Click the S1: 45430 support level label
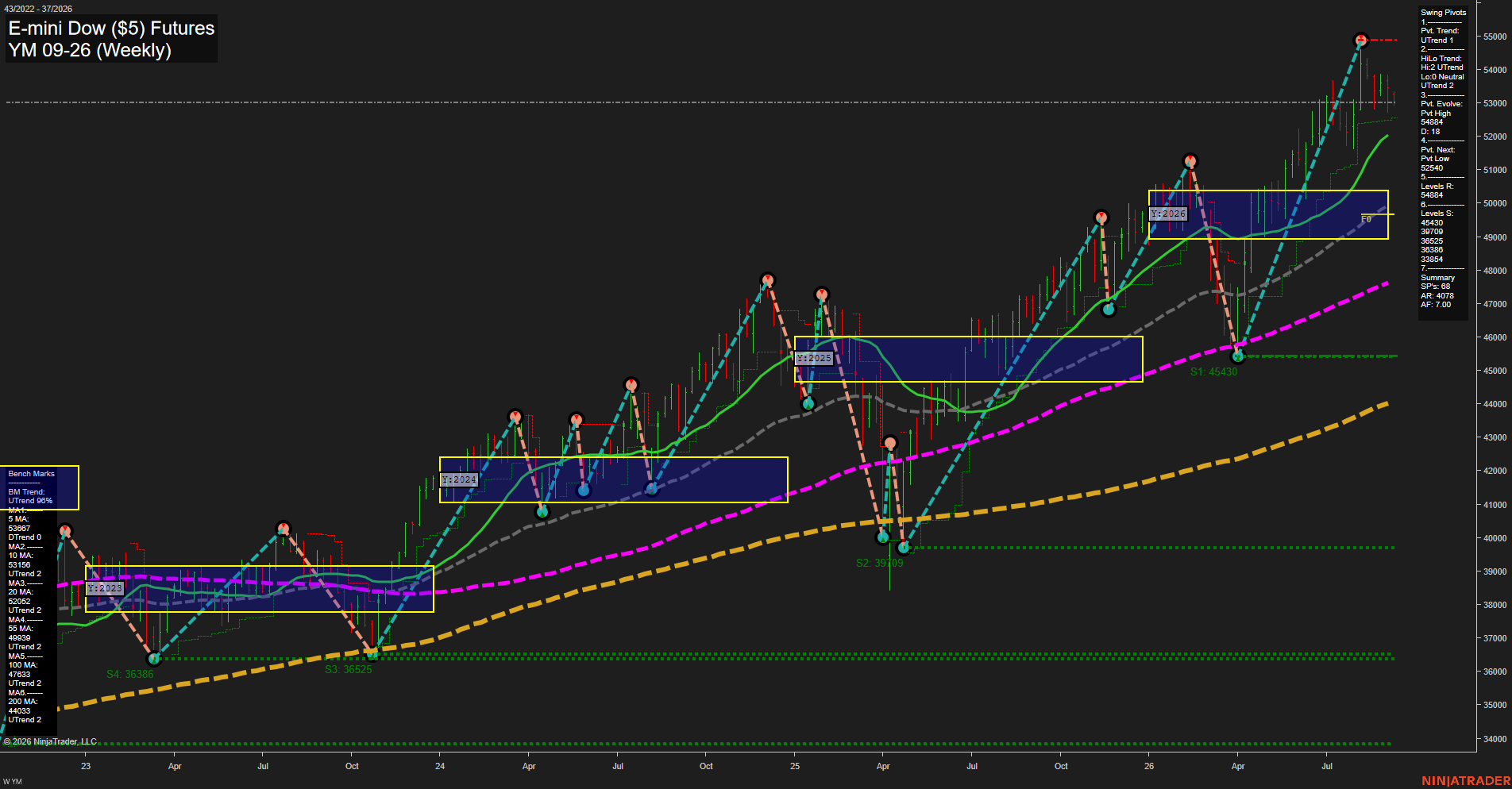This screenshot has height=789, width=1512. tap(1213, 371)
